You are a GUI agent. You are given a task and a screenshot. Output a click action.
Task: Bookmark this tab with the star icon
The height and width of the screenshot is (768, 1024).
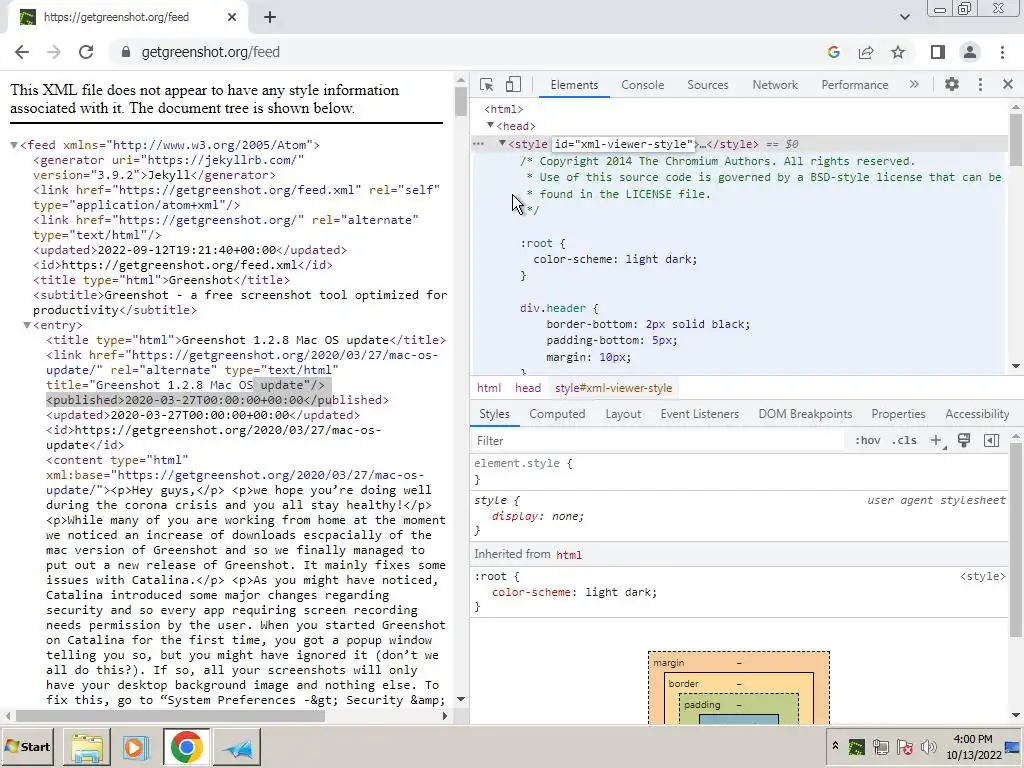(898, 52)
